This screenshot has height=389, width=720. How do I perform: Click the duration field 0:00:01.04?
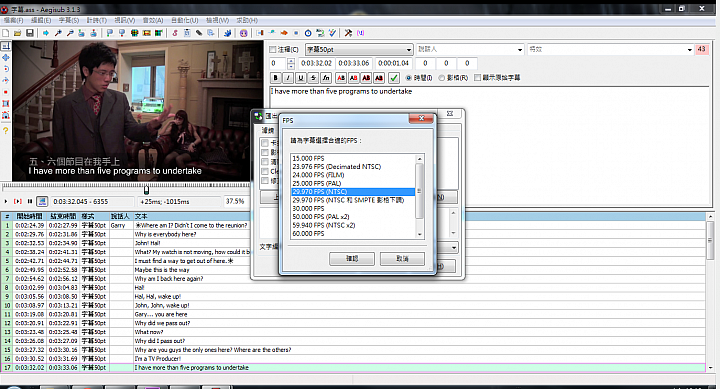[x=393, y=63]
